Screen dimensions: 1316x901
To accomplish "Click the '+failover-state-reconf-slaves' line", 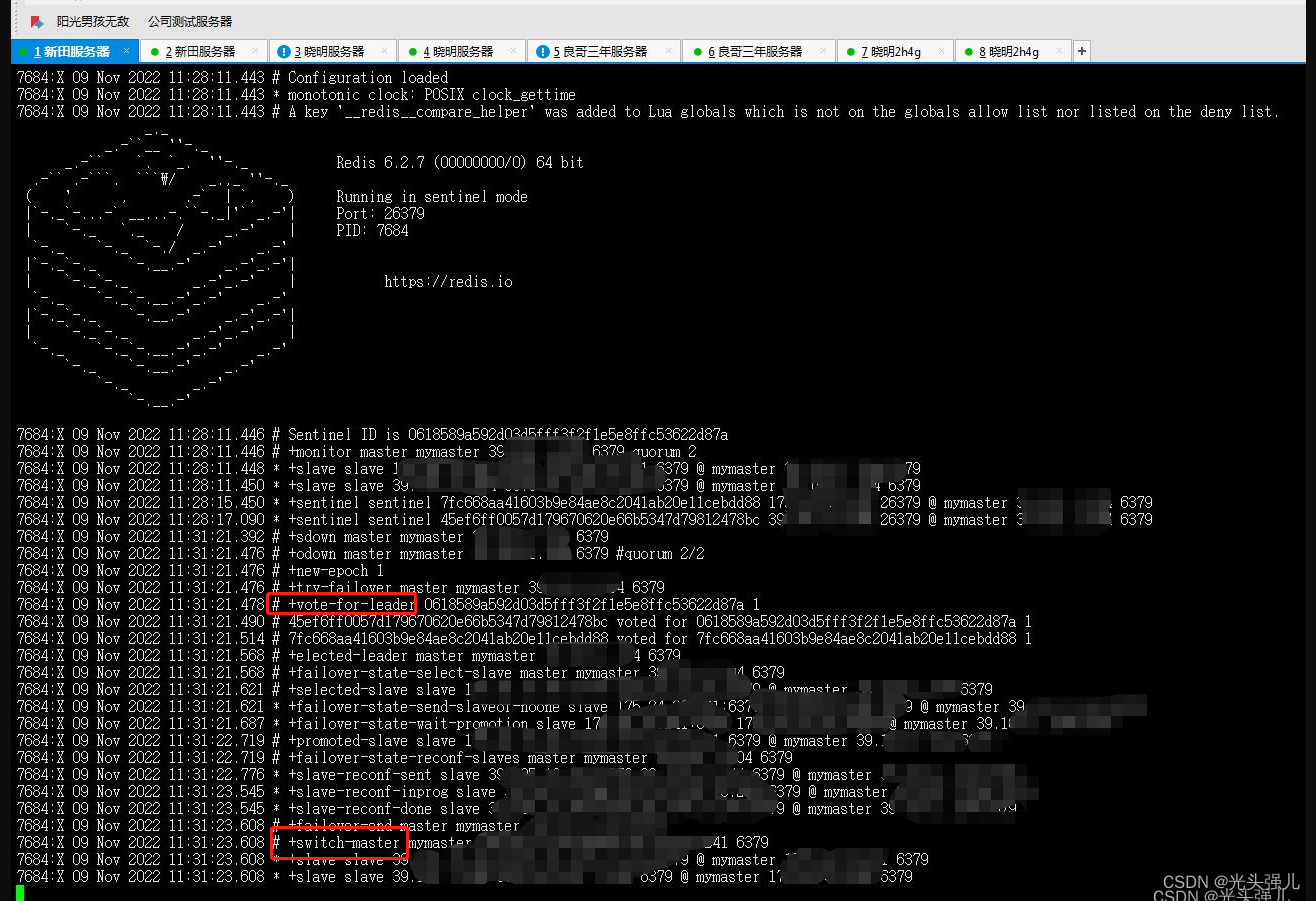I will (x=404, y=757).
